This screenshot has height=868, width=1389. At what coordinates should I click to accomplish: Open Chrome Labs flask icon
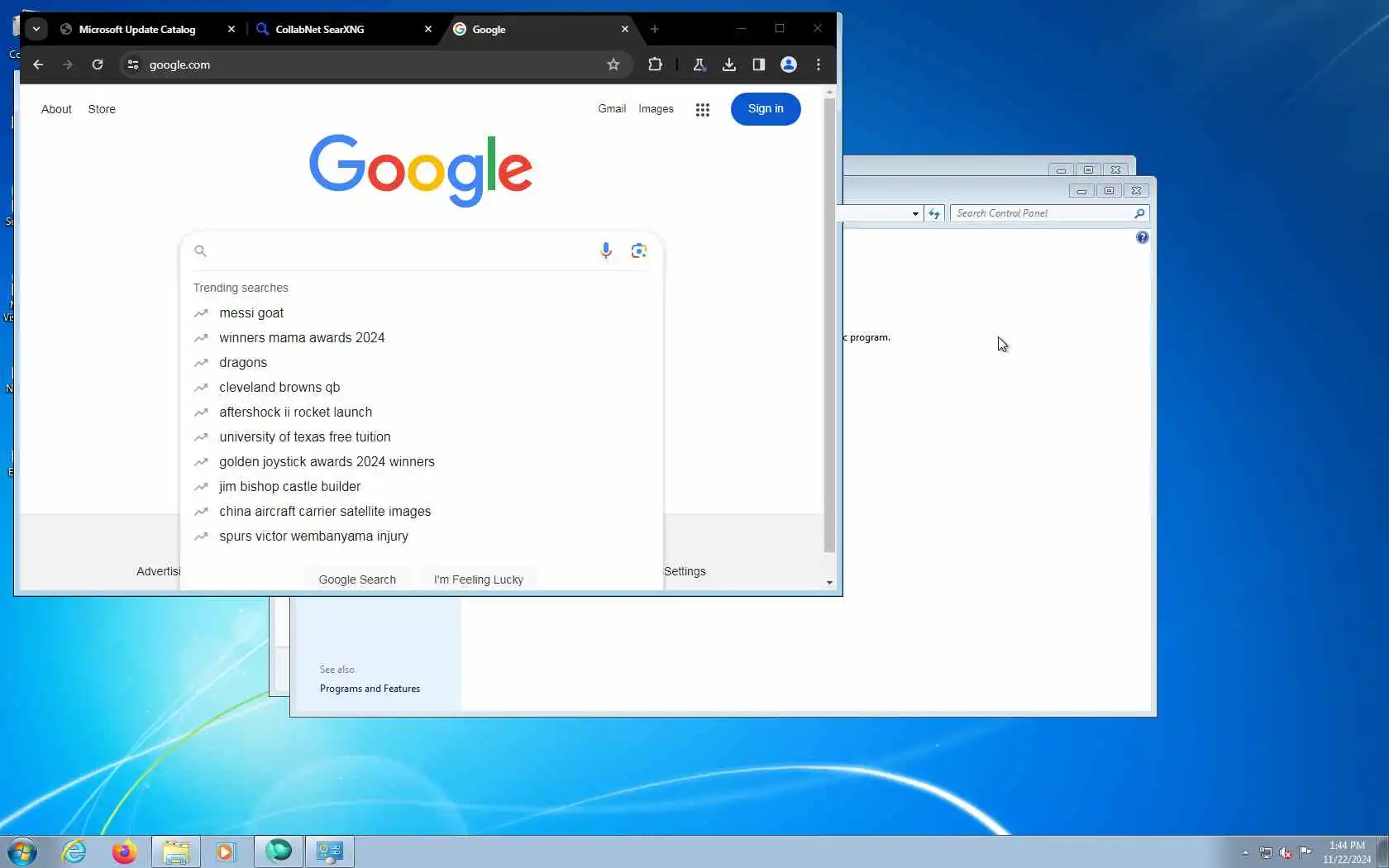(x=699, y=64)
